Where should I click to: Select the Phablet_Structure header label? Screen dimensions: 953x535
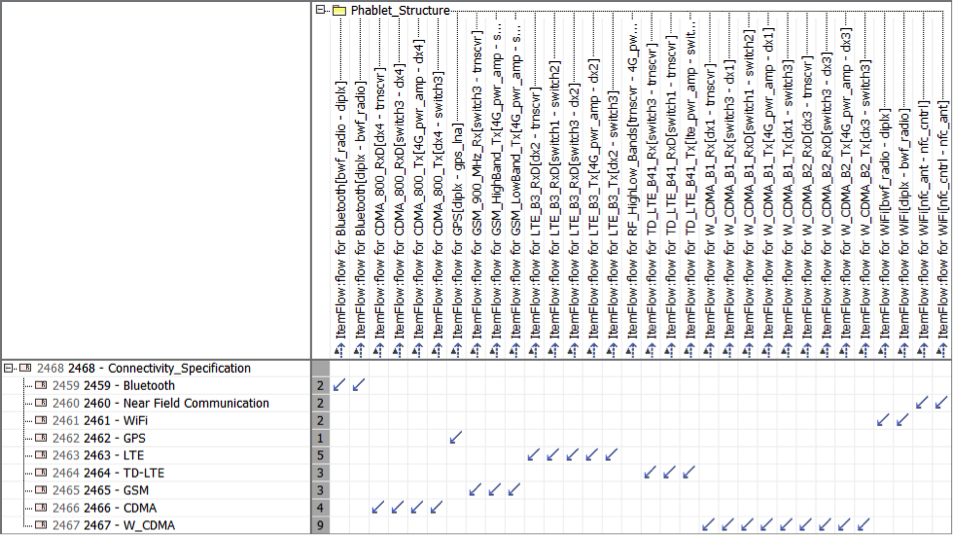(x=400, y=10)
